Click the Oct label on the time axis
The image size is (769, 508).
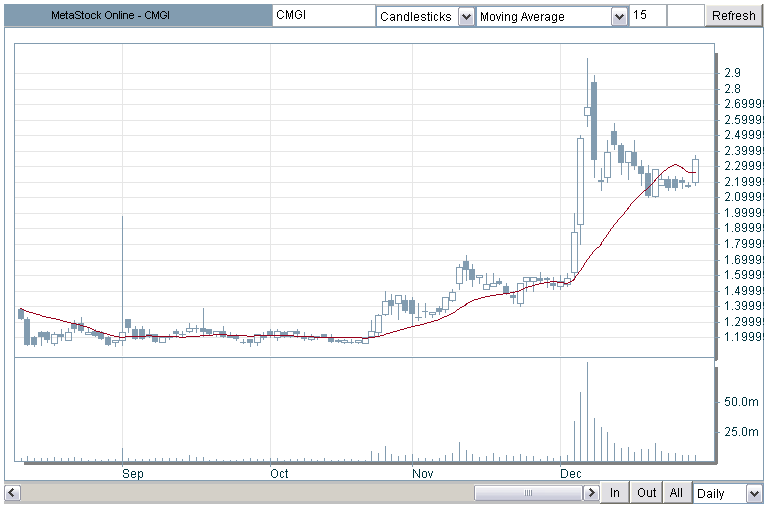tap(280, 474)
